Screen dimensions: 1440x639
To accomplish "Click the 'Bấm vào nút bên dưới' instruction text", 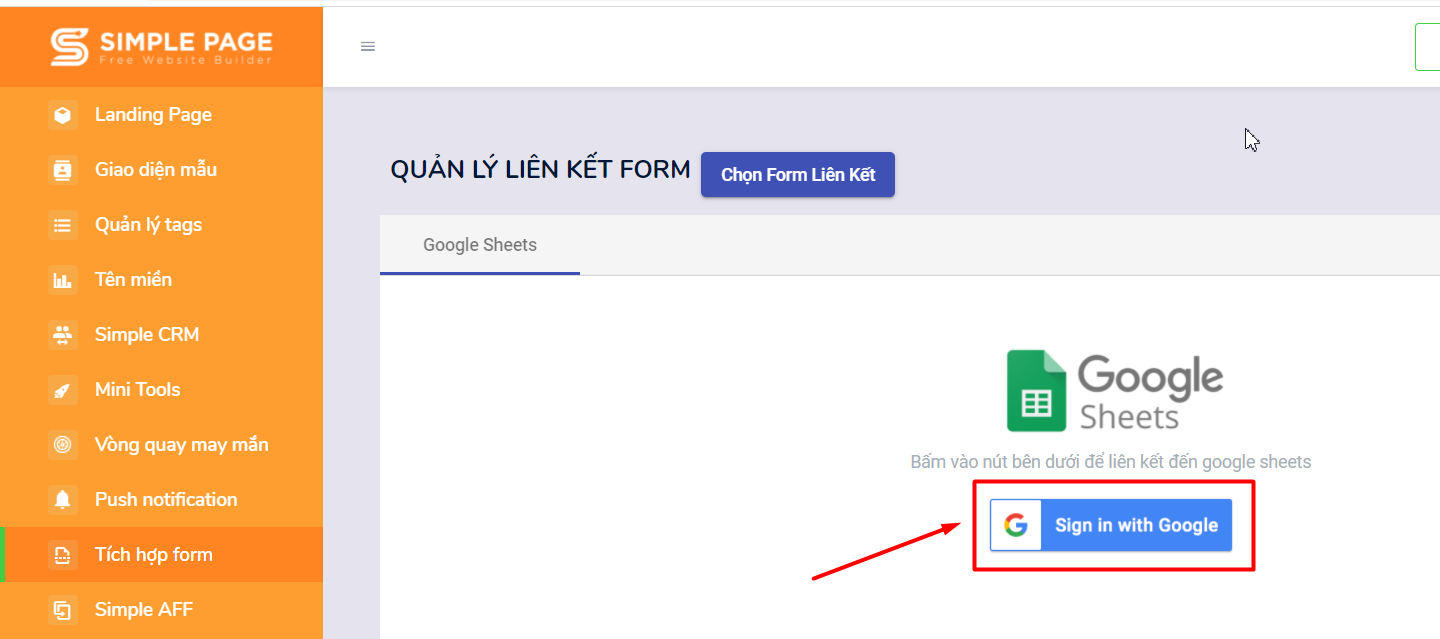I will pyautogui.click(x=1110, y=462).
